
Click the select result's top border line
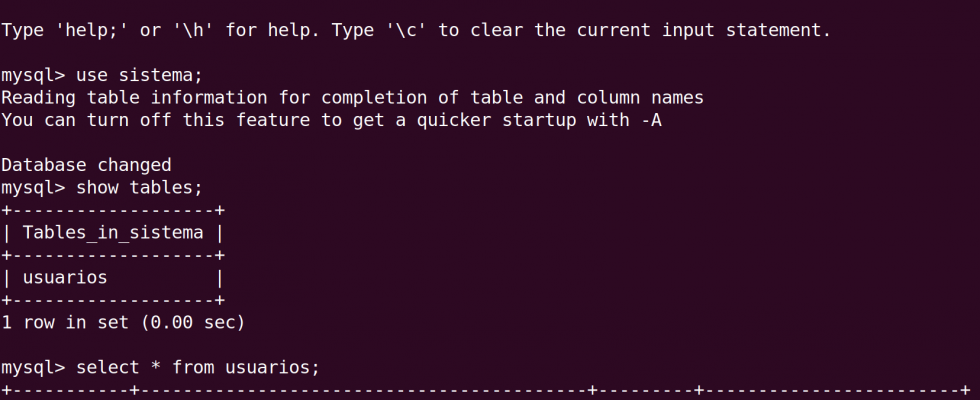(x=486, y=391)
